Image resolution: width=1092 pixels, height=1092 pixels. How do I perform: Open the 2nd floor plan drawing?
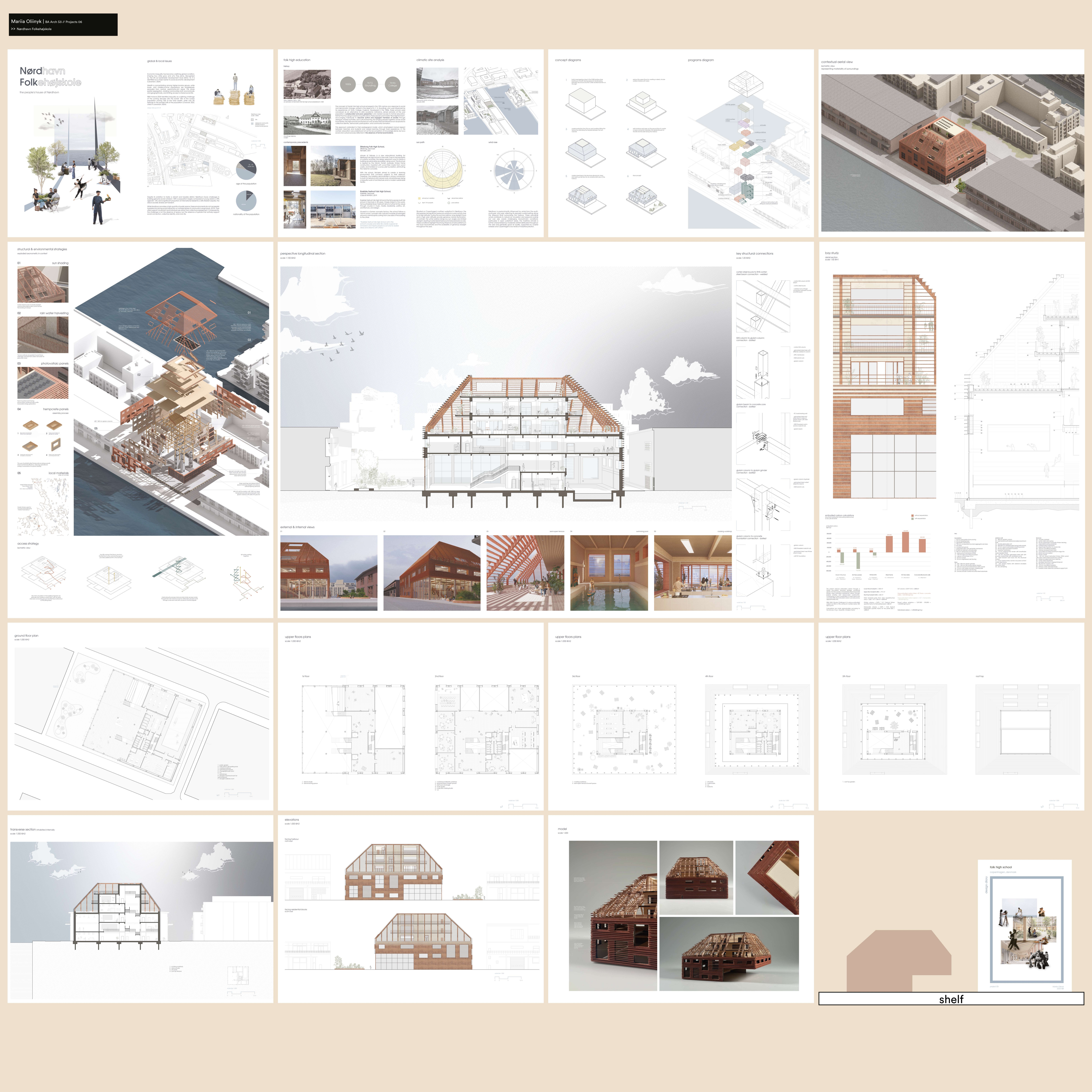(x=487, y=730)
